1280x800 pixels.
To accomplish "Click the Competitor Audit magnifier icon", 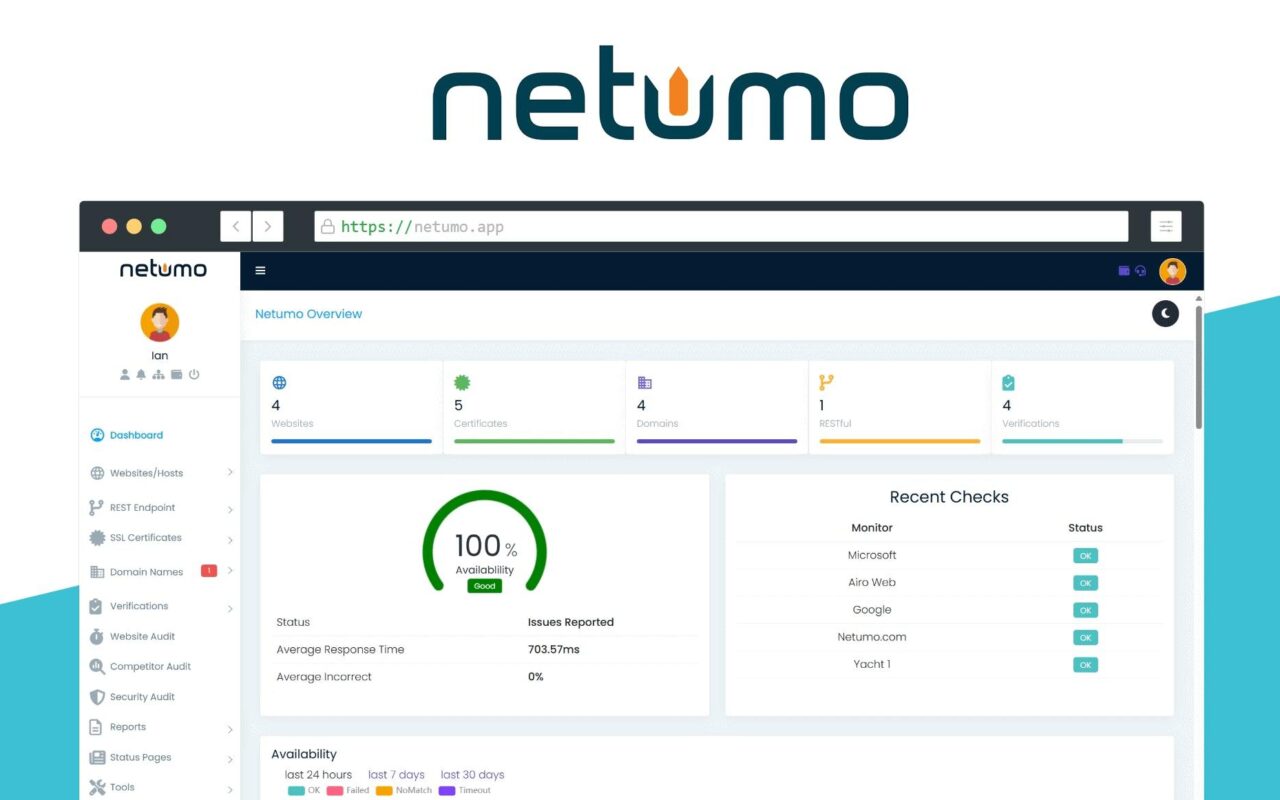I will (97, 666).
